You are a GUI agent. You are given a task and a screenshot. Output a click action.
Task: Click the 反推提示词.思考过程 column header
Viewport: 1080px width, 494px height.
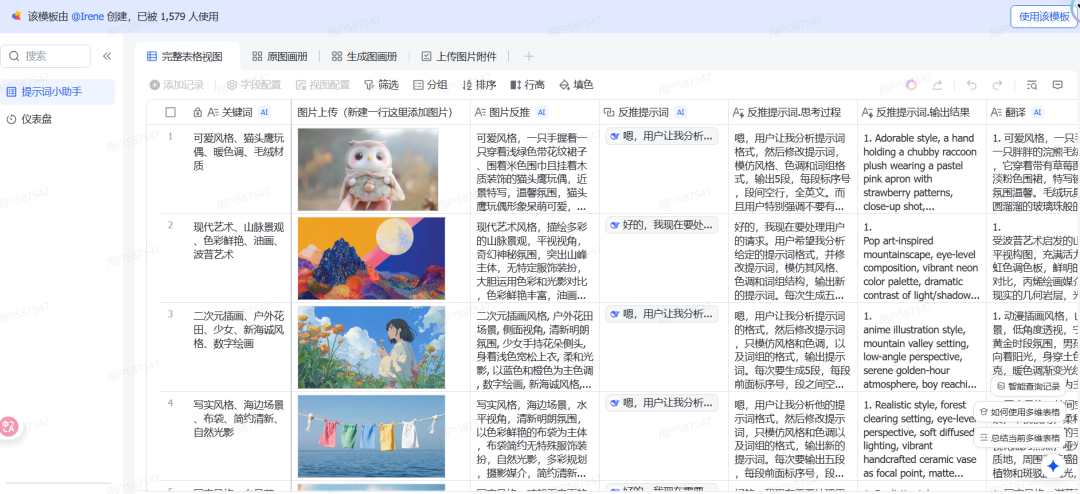pyautogui.click(x=793, y=112)
